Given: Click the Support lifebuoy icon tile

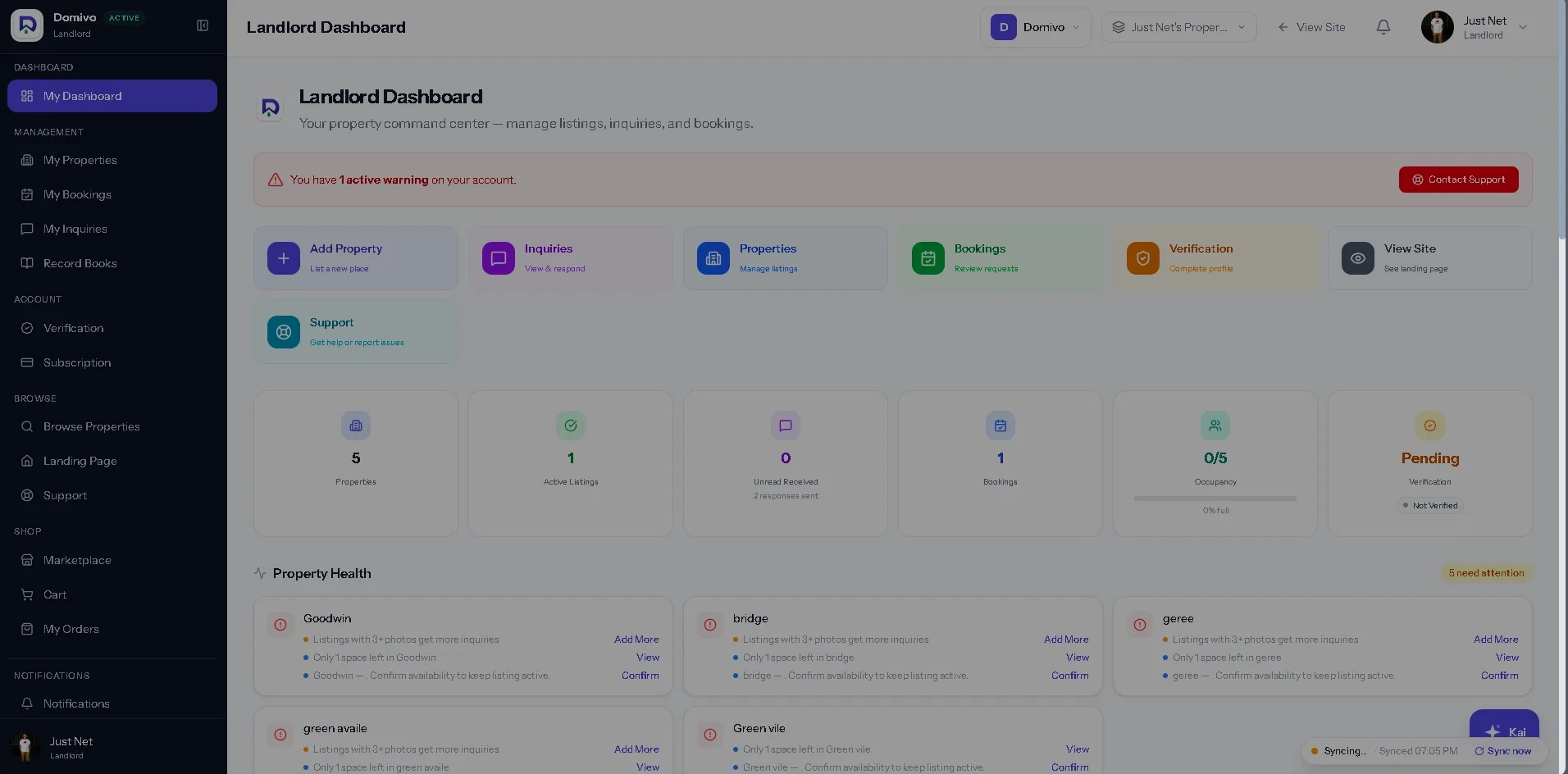Looking at the screenshot, I should (x=284, y=332).
